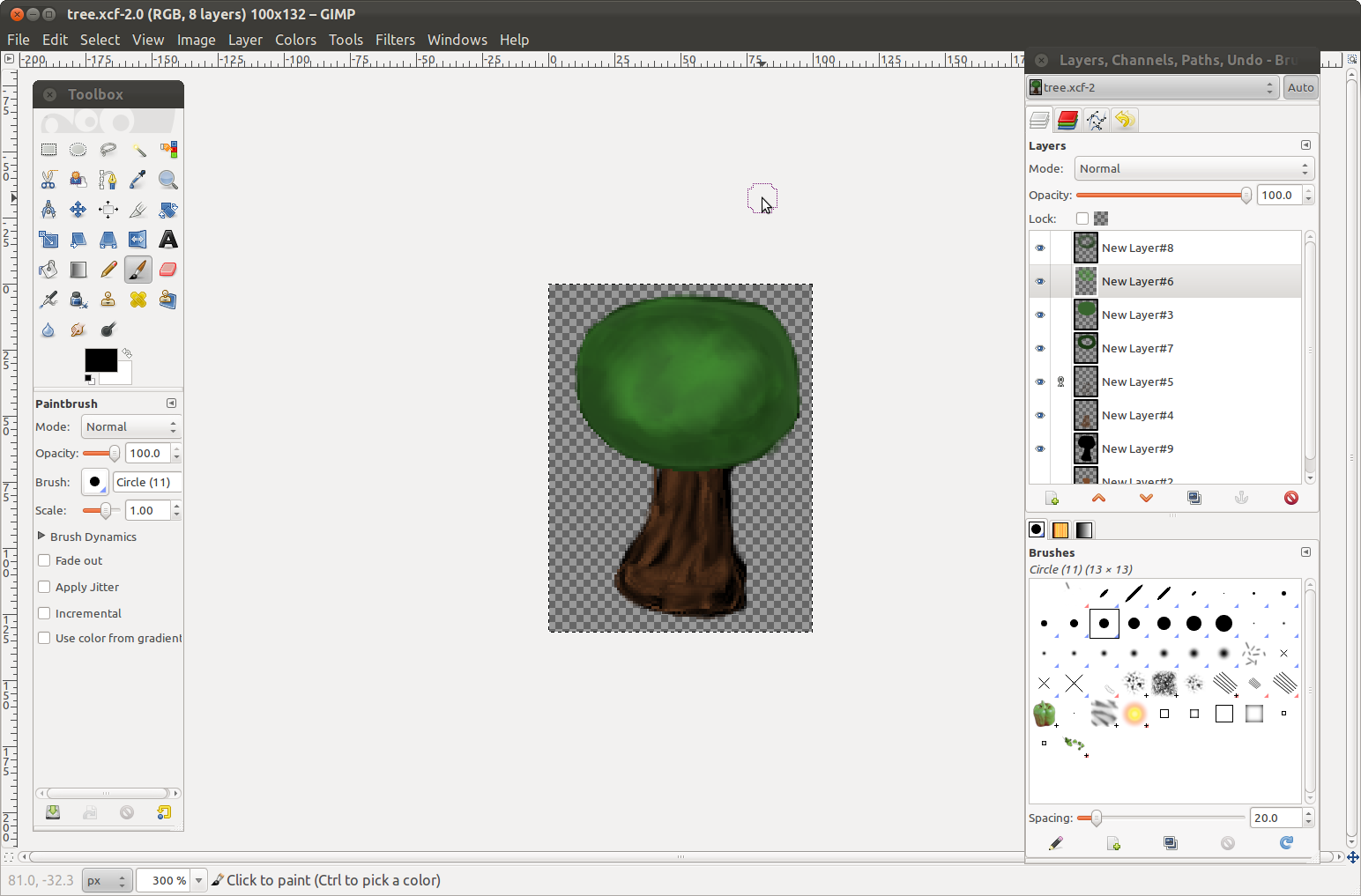Open the Filters menu

tap(395, 40)
